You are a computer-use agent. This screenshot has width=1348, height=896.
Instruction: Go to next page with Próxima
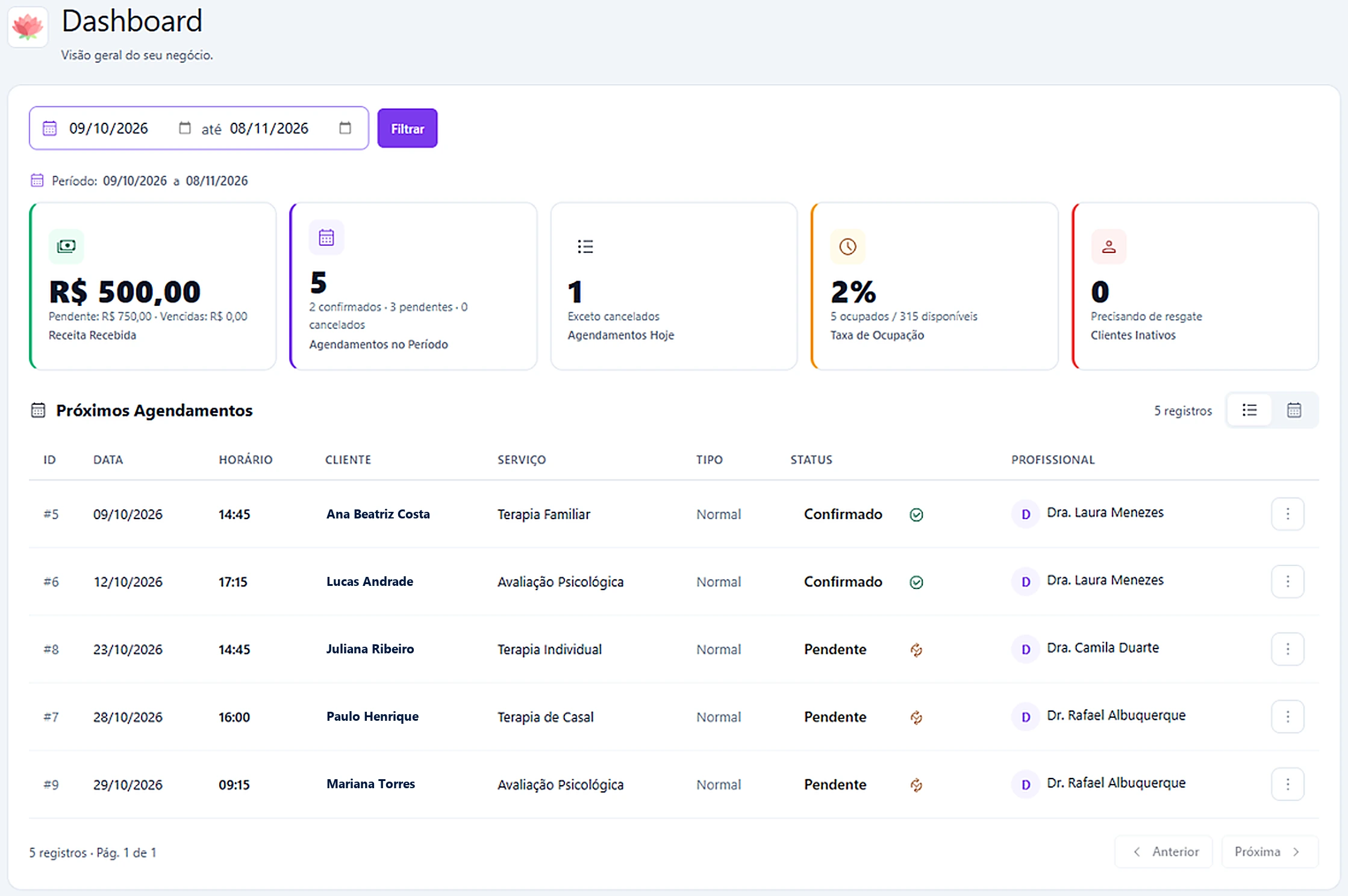[1270, 851]
